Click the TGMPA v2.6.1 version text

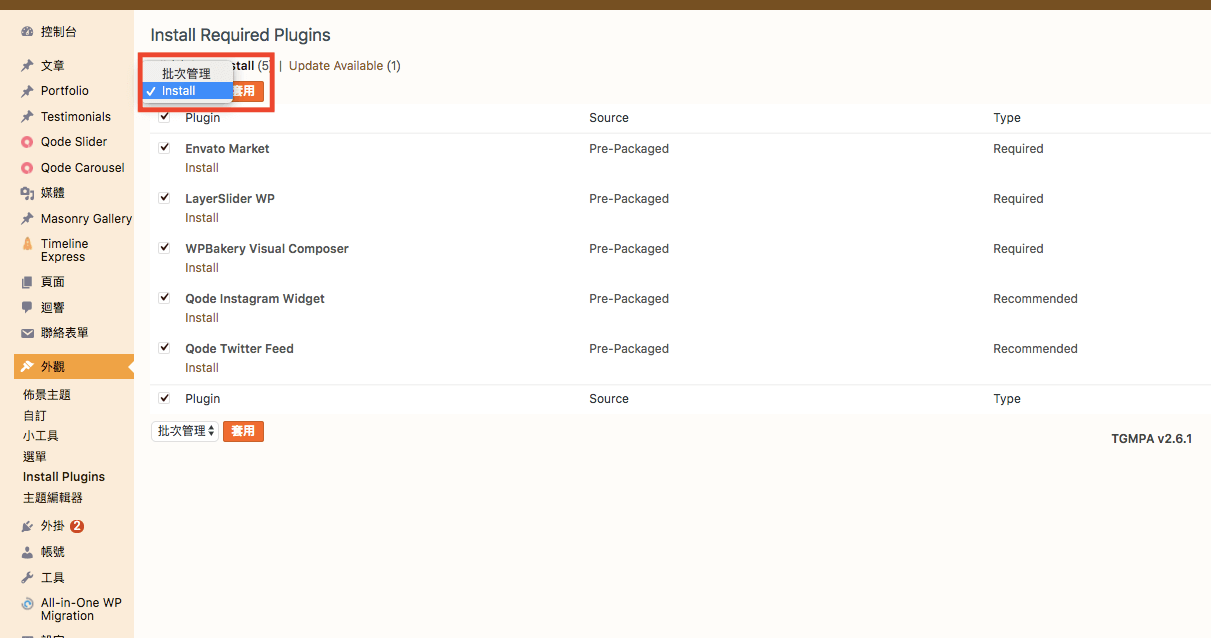point(1151,439)
